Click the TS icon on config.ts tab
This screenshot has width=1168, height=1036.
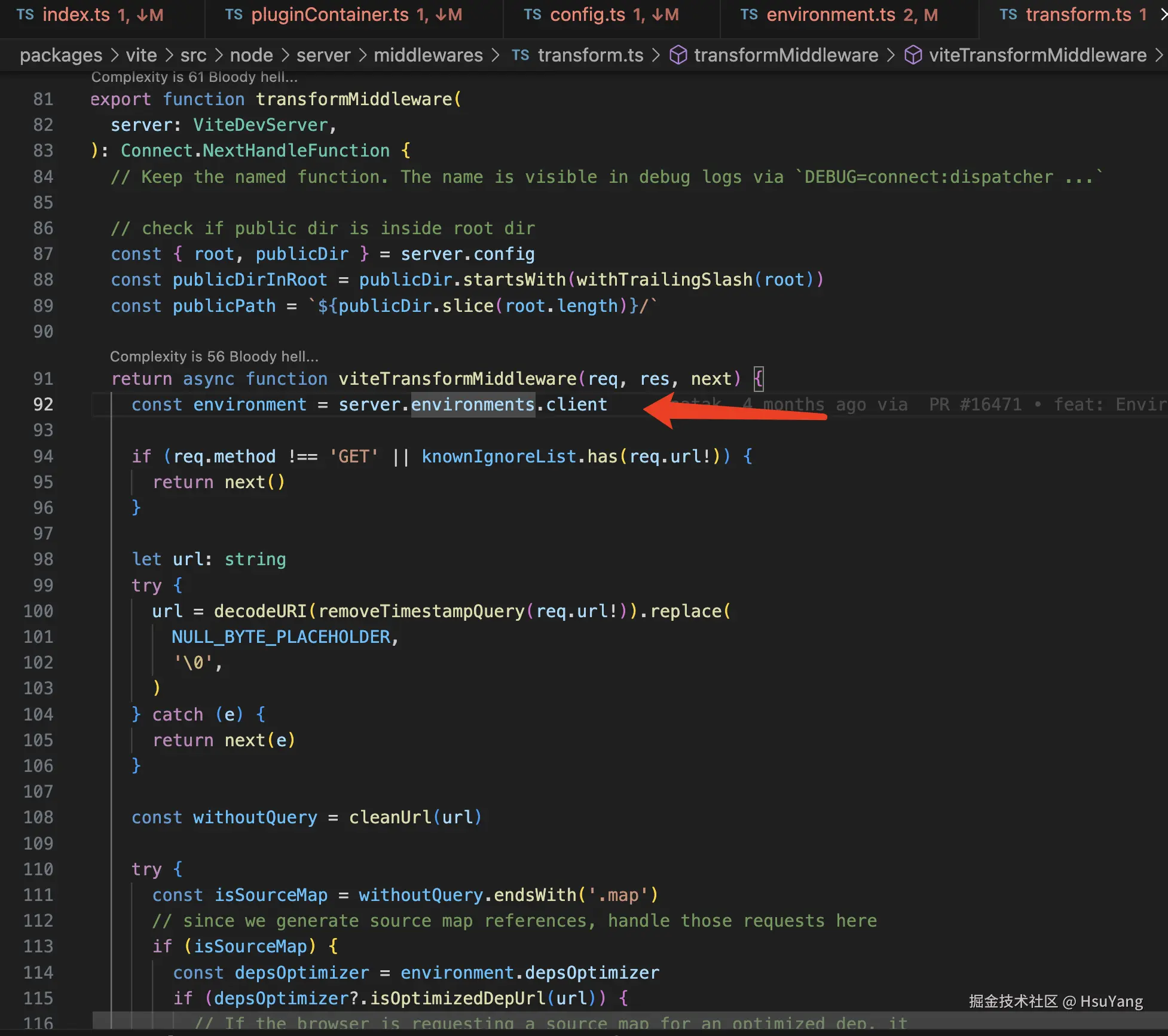coord(533,15)
